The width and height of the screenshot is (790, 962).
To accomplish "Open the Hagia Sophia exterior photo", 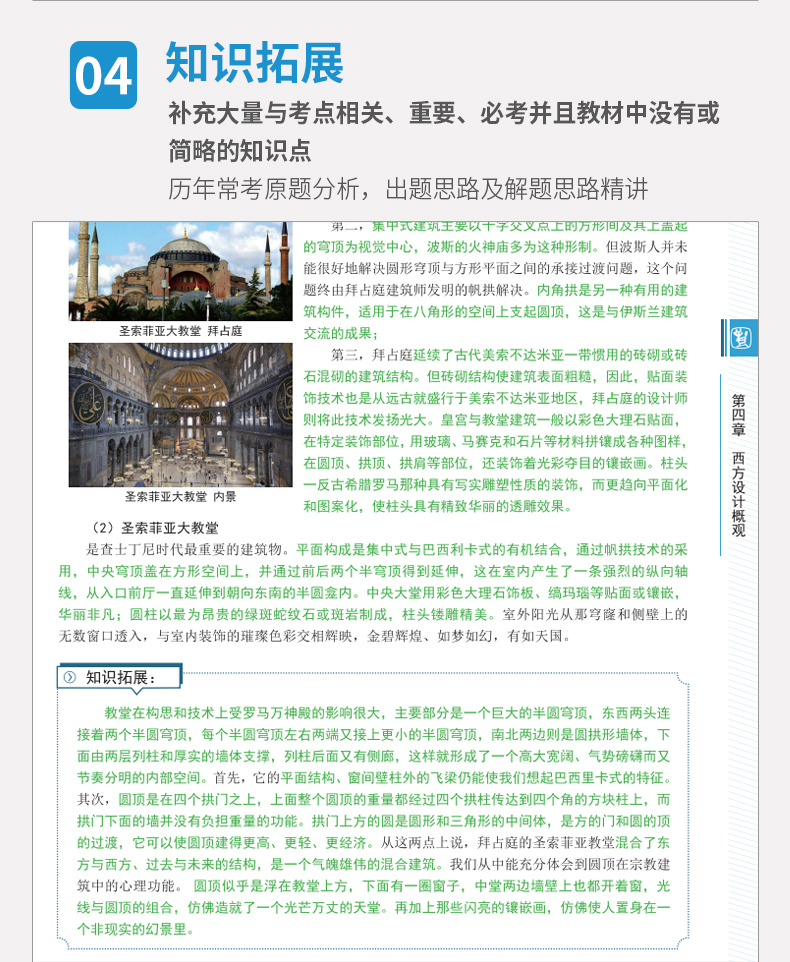I will (180, 271).
